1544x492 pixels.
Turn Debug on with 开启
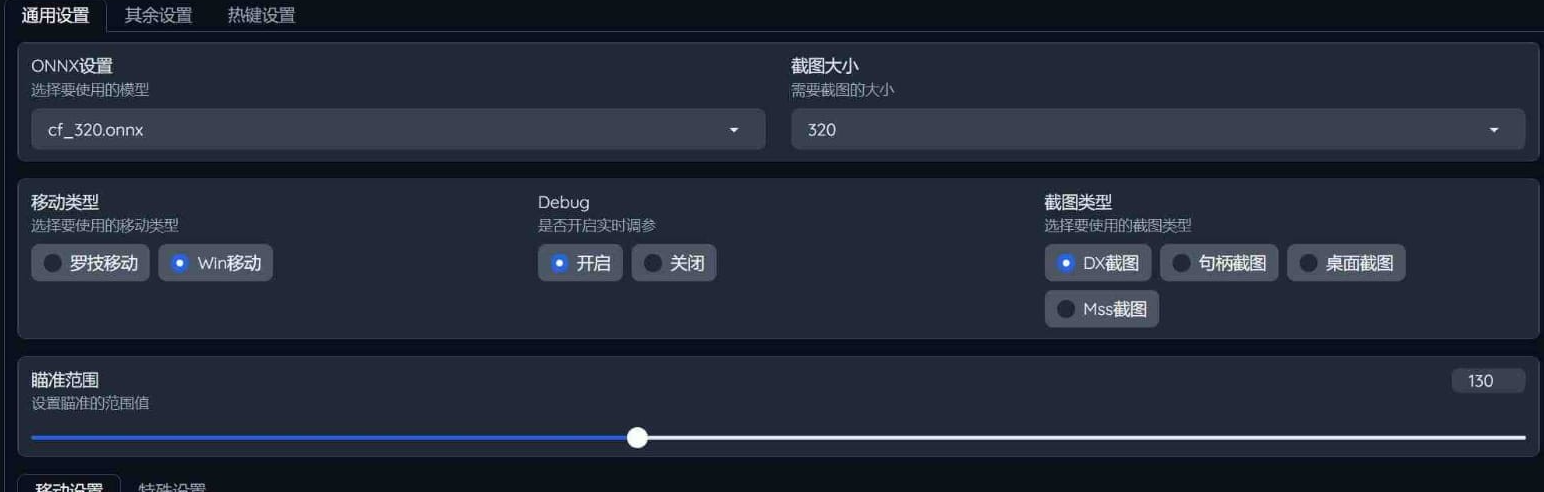[580, 263]
